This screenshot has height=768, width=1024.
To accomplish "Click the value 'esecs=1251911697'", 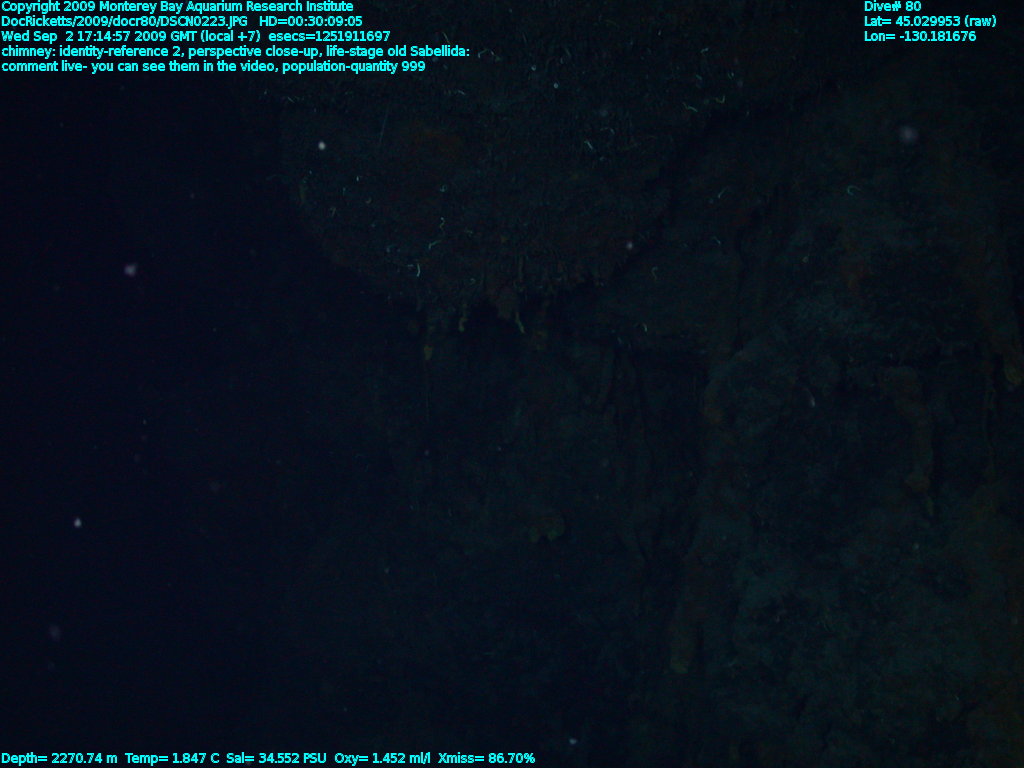I will click(x=329, y=37).
